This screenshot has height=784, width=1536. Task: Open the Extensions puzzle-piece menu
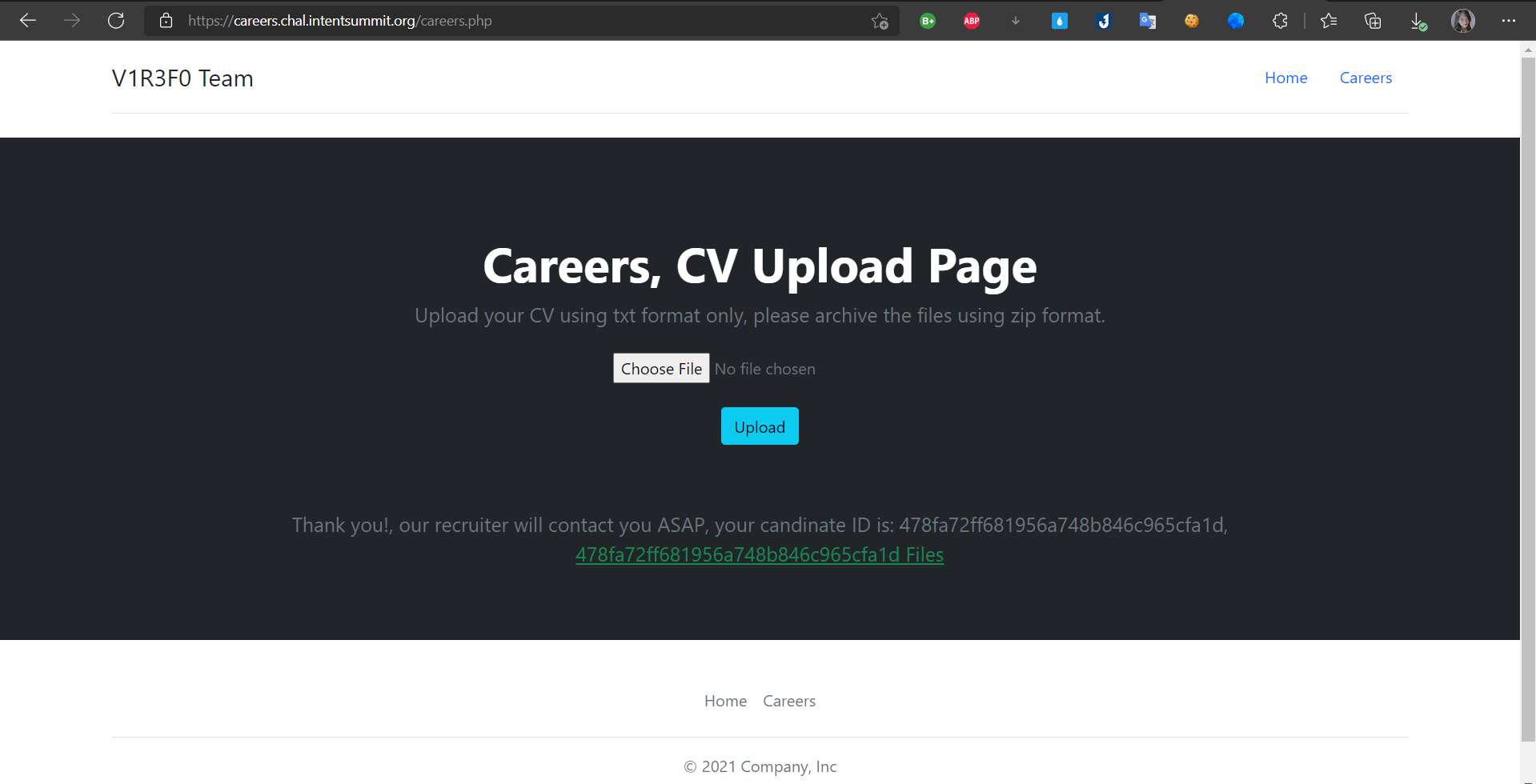pos(1280,21)
